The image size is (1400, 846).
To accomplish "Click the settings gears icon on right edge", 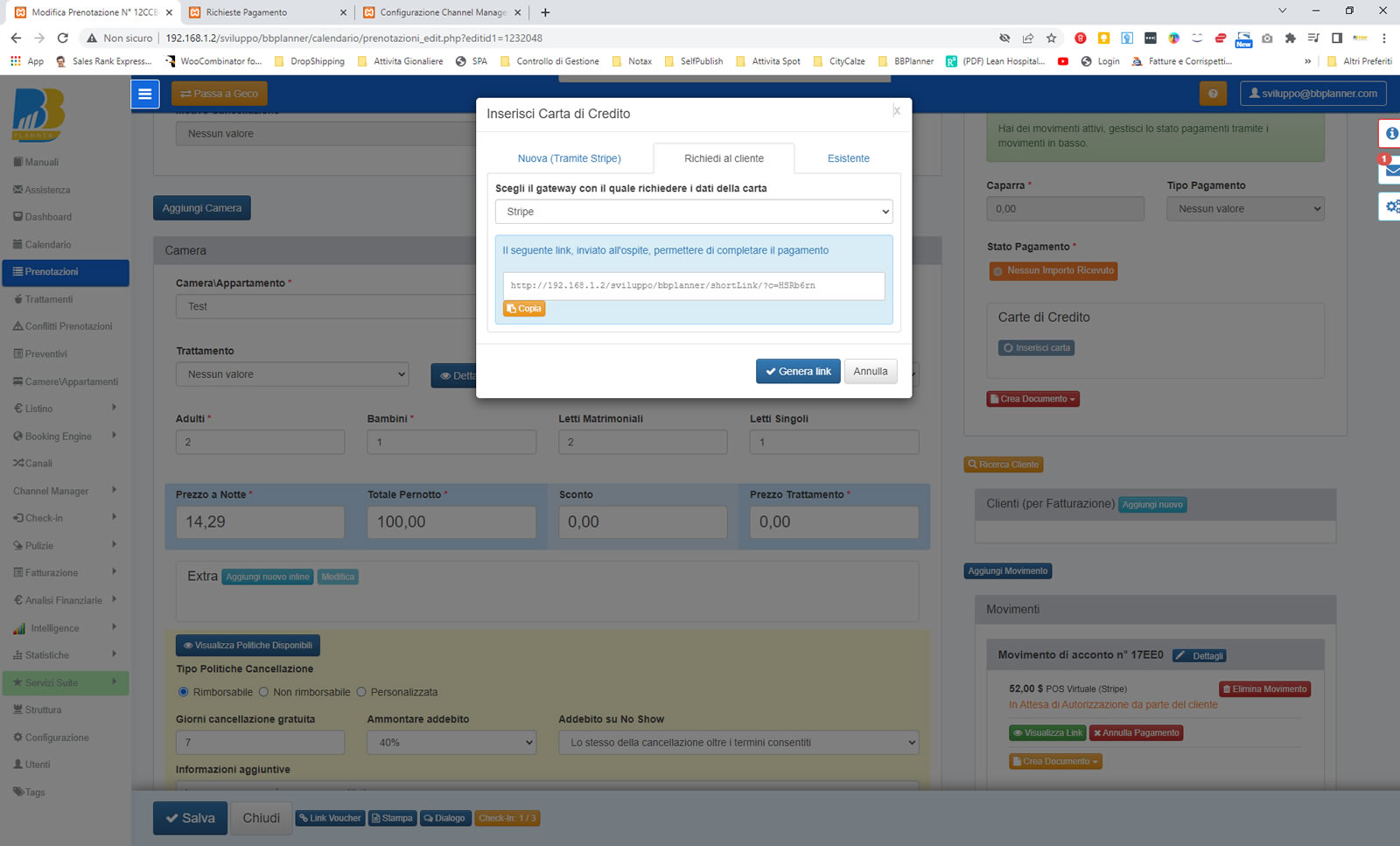I will (1390, 206).
